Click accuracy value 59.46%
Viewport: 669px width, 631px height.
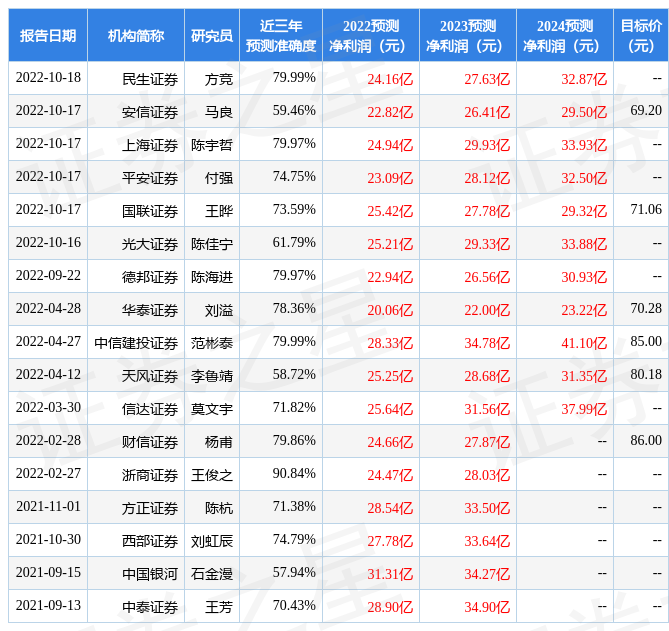[x=294, y=110]
